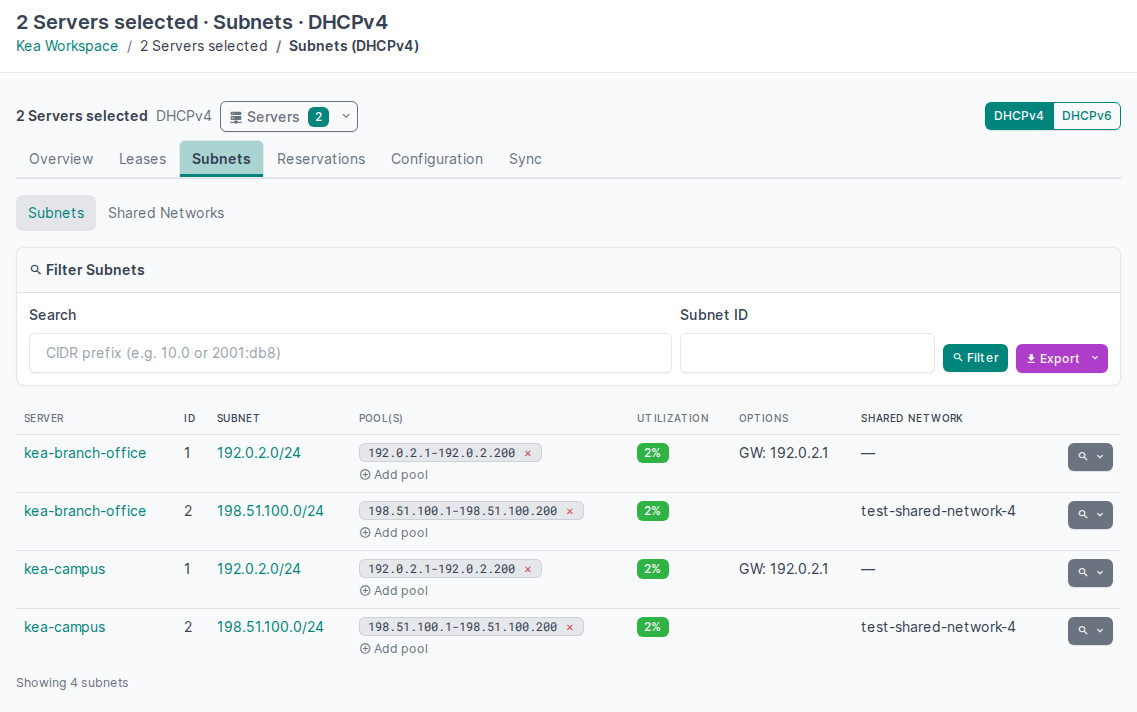Click 2% utilization badge for kea-branch-office ID 1
This screenshot has width=1137, height=712.
[x=653, y=453]
